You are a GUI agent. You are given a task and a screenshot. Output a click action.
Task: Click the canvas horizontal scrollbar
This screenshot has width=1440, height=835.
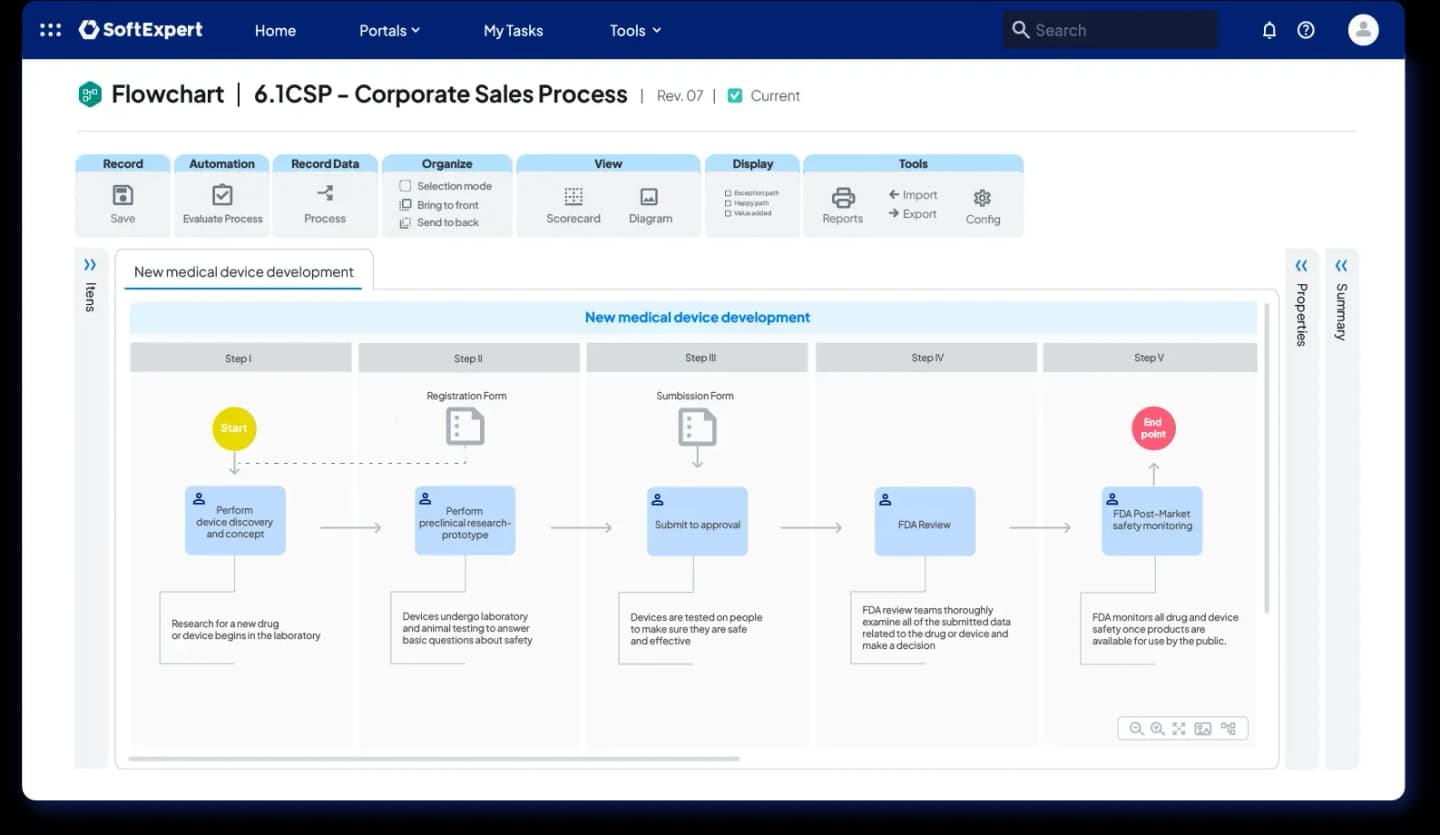434,759
